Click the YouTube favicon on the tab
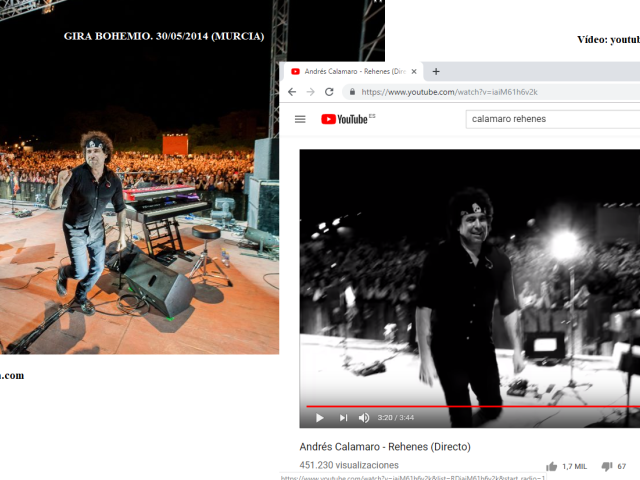 [x=295, y=71]
